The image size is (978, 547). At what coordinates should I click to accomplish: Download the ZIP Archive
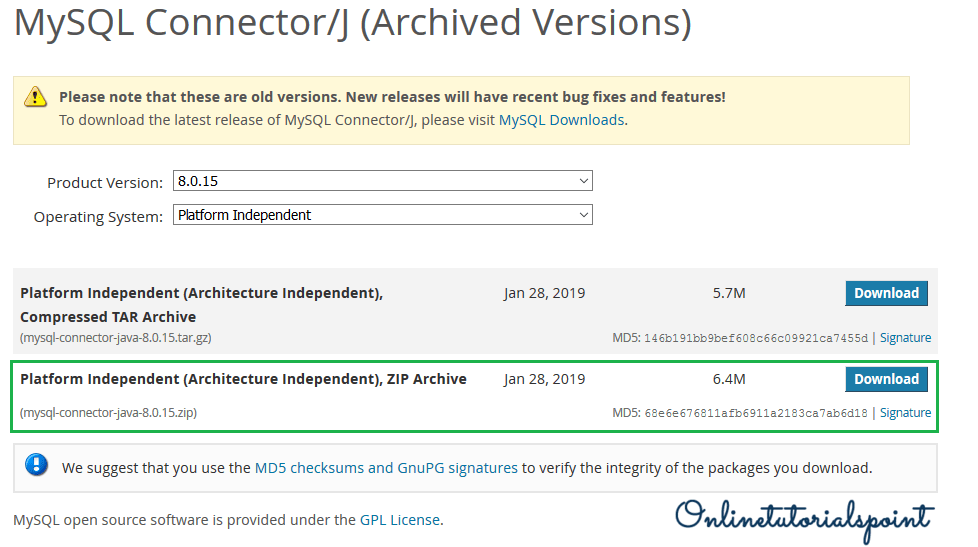coord(886,379)
